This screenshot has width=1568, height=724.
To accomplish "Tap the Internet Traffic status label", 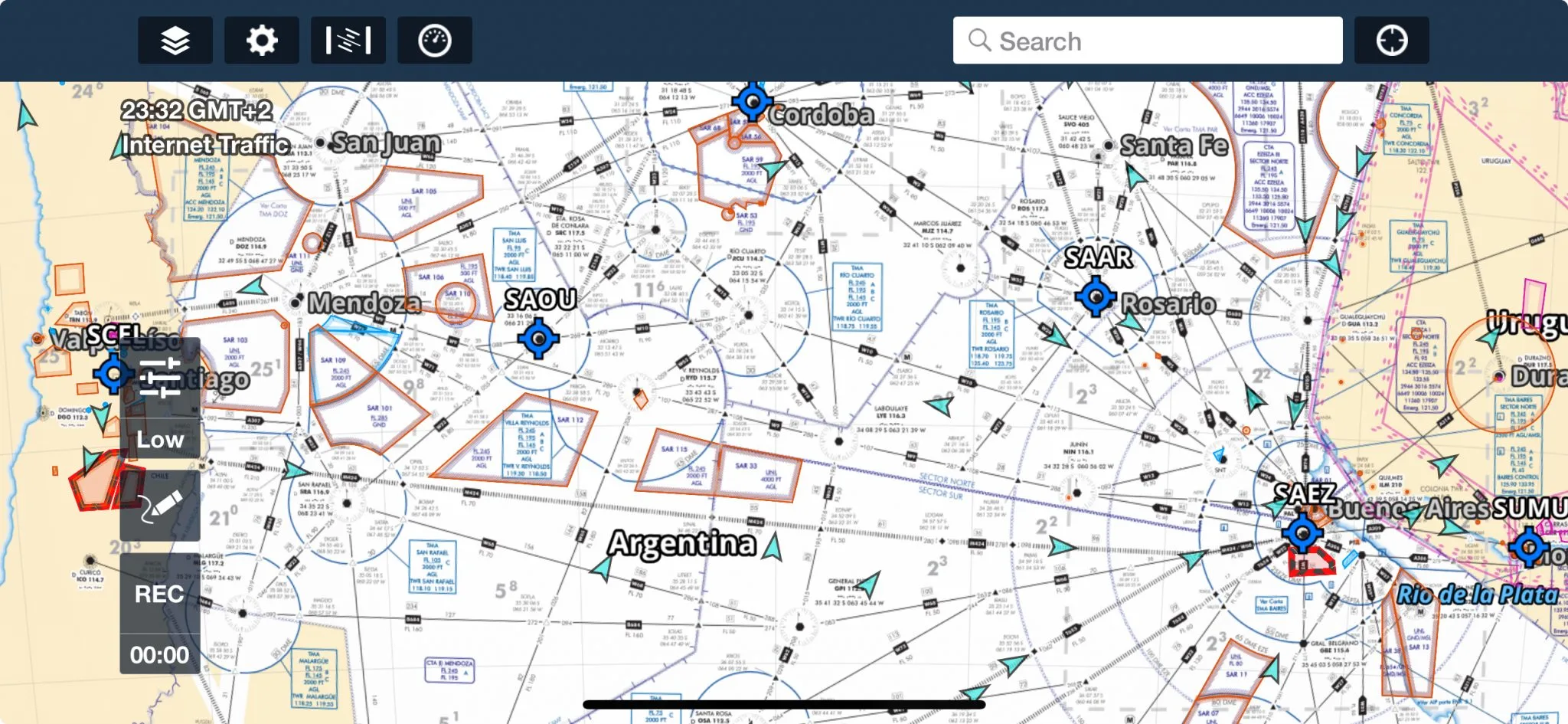I will pos(205,144).
